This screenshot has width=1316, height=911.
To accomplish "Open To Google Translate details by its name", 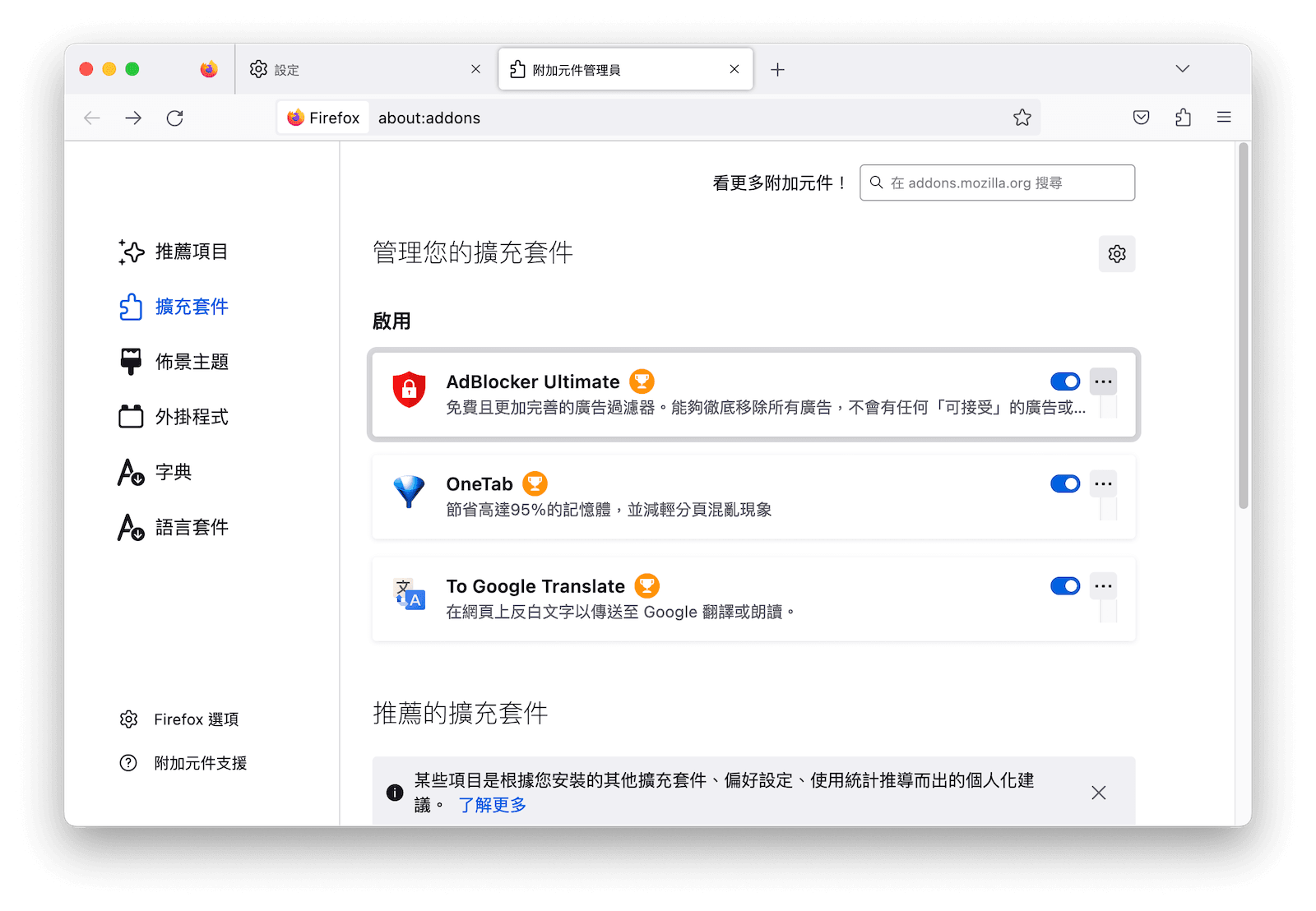I will 535,586.
